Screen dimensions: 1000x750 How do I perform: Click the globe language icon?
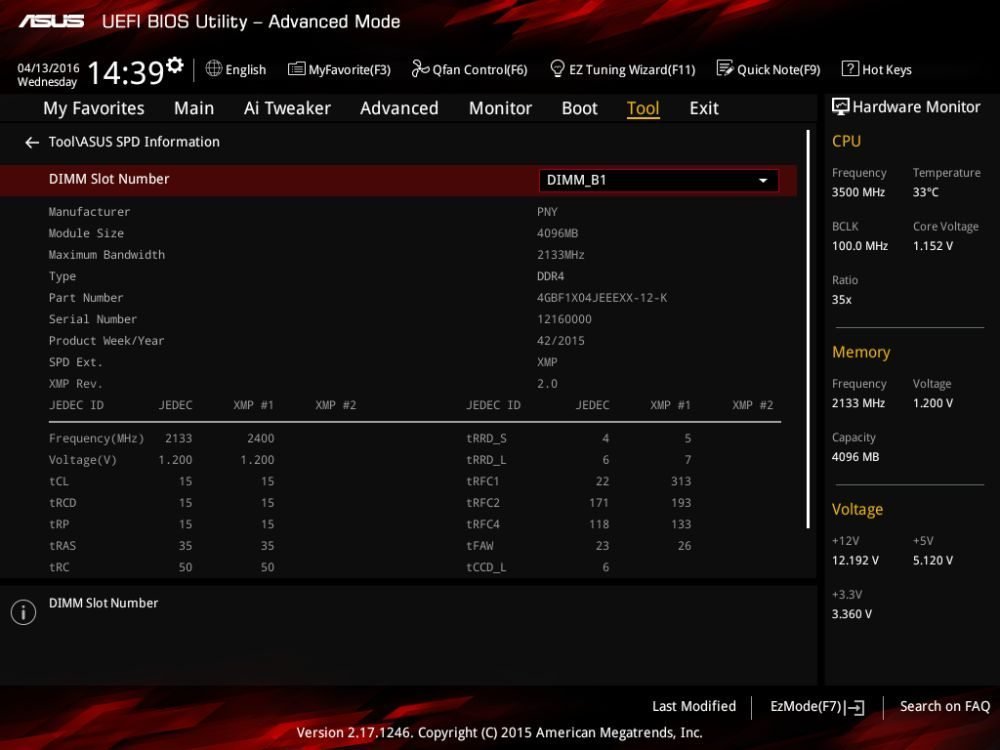point(214,68)
